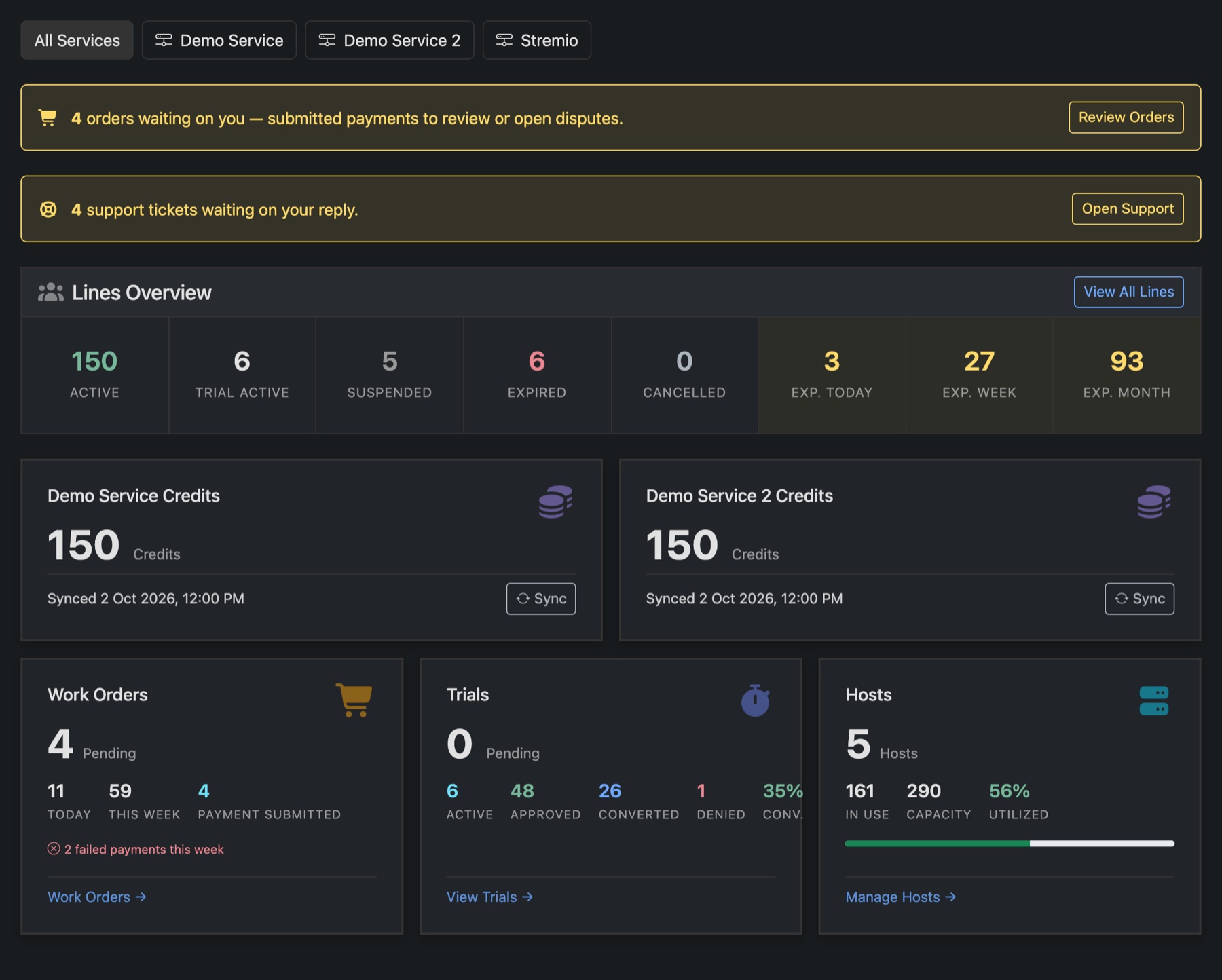The width and height of the screenshot is (1222, 980).
Task: Click the lifebuoy icon in support banner
Action: pos(48,210)
